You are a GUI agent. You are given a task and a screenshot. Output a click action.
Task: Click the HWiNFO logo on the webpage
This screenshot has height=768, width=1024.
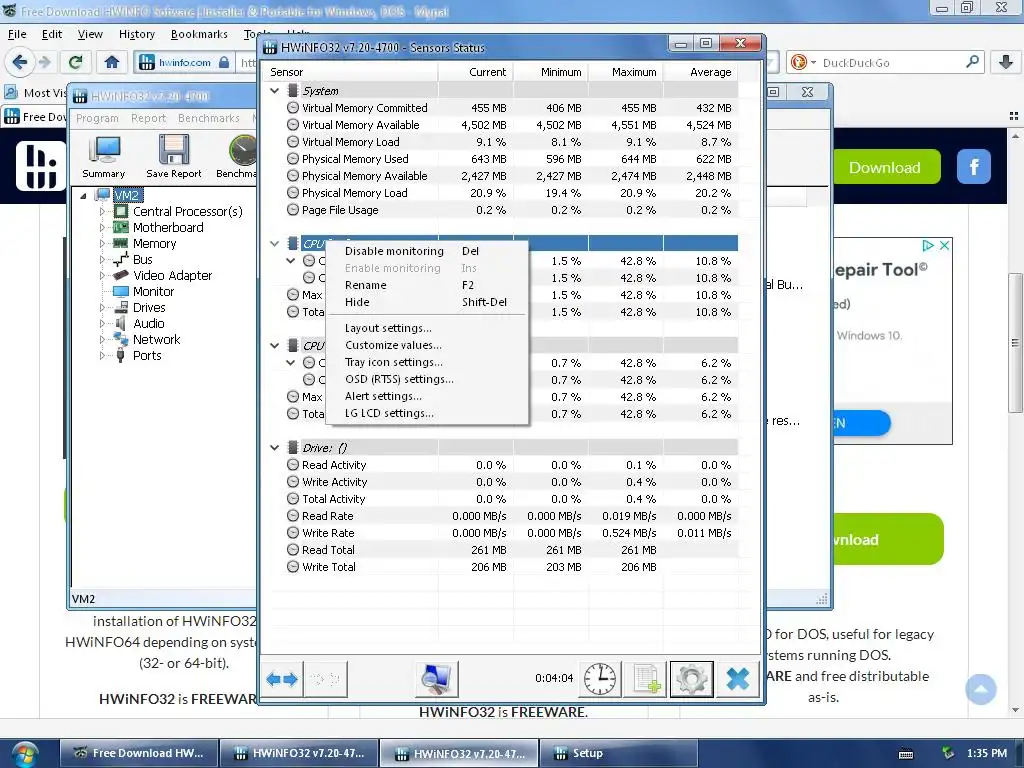(40, 166)
